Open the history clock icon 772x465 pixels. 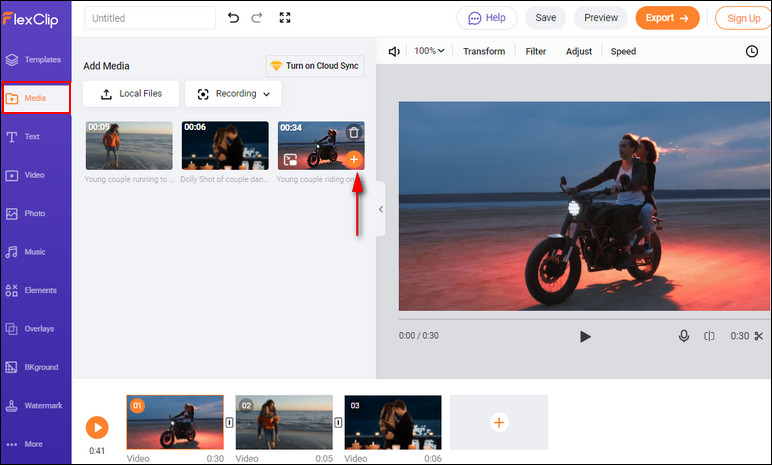(x=752, y=51)
